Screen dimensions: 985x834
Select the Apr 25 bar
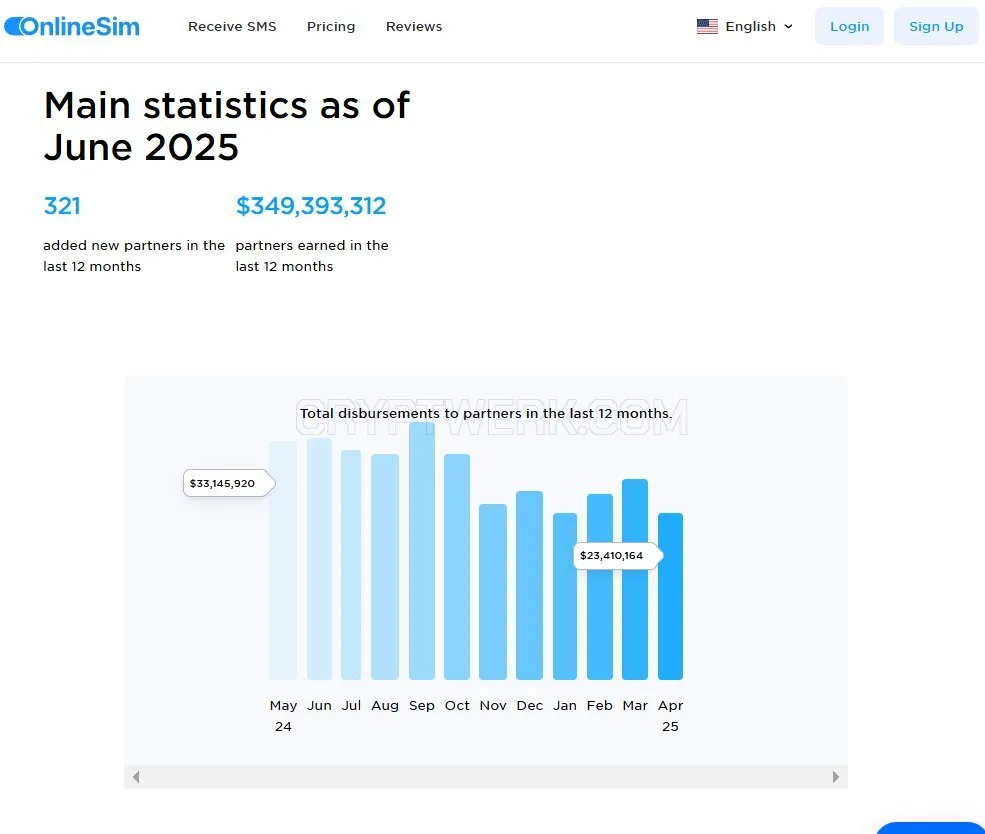tap(670, 596)
